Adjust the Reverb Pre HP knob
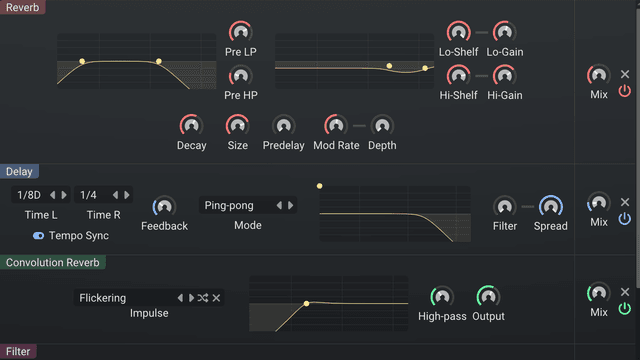Viewport: 640px width, 360px height. coord(240,76)
